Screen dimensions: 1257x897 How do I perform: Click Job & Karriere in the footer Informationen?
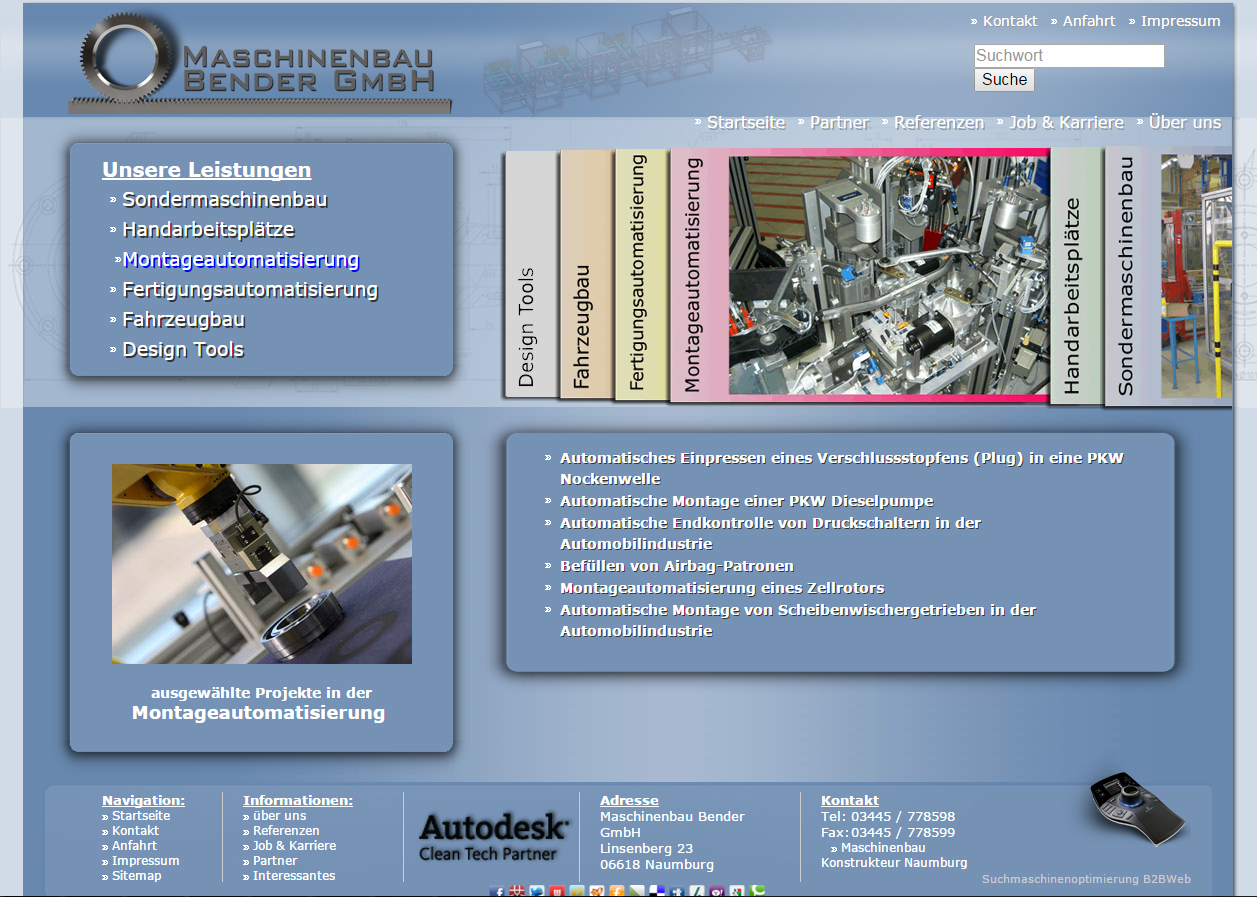(295, 846)
